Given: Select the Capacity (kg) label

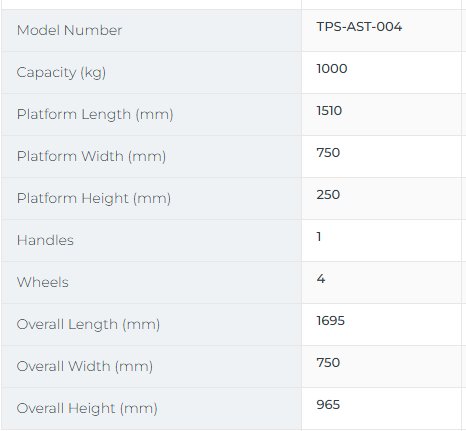Looking at the screenshot, I should [x=61, y=73].
